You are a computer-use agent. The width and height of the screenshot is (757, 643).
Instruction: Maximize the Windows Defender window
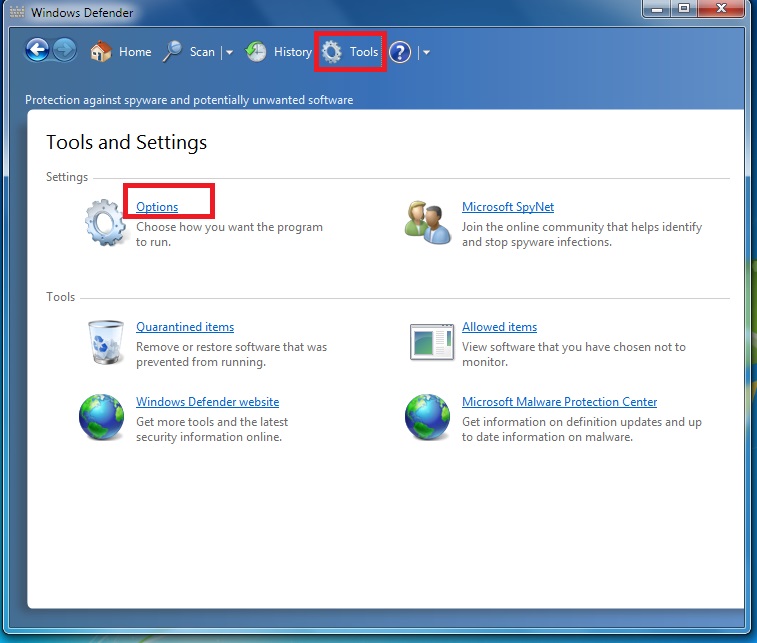coord(684,8)
